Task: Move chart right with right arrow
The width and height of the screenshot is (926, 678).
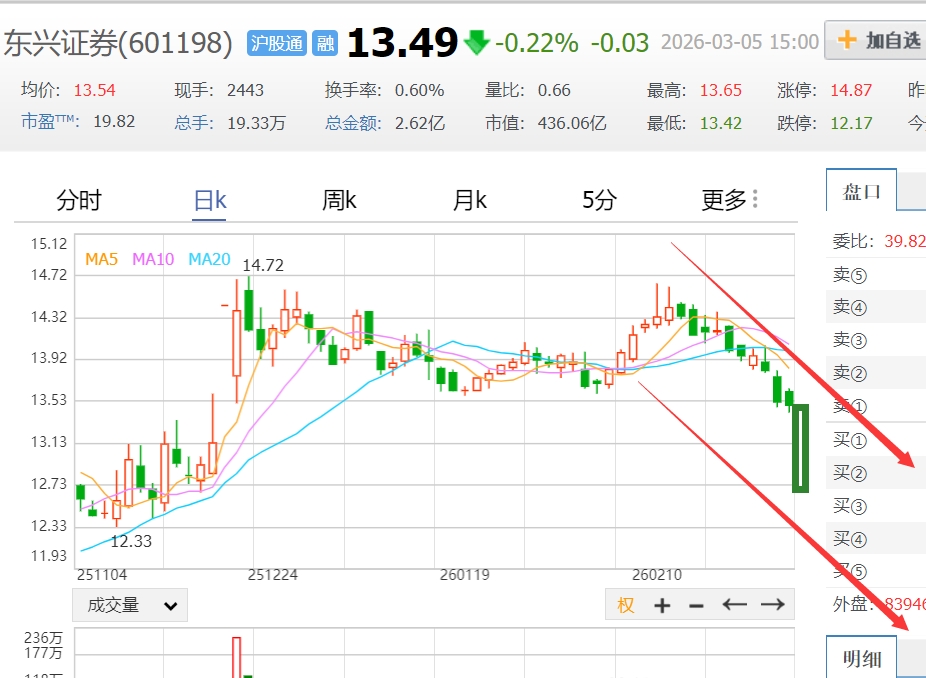Action: click(772, 605)
